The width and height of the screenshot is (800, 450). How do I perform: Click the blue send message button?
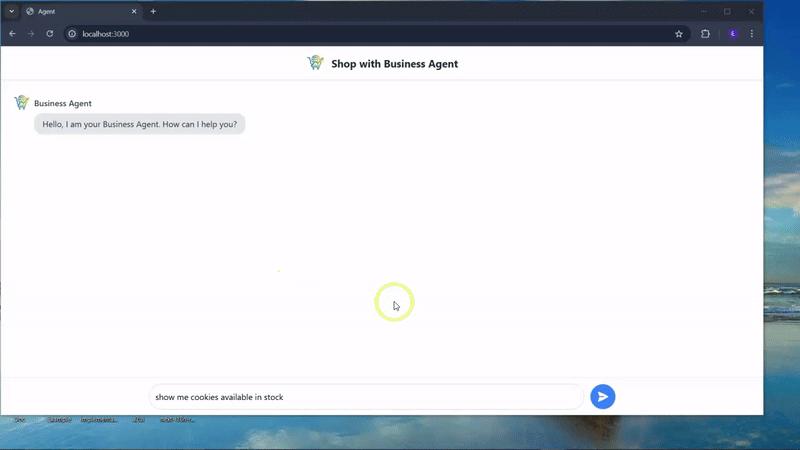point(602,397)
